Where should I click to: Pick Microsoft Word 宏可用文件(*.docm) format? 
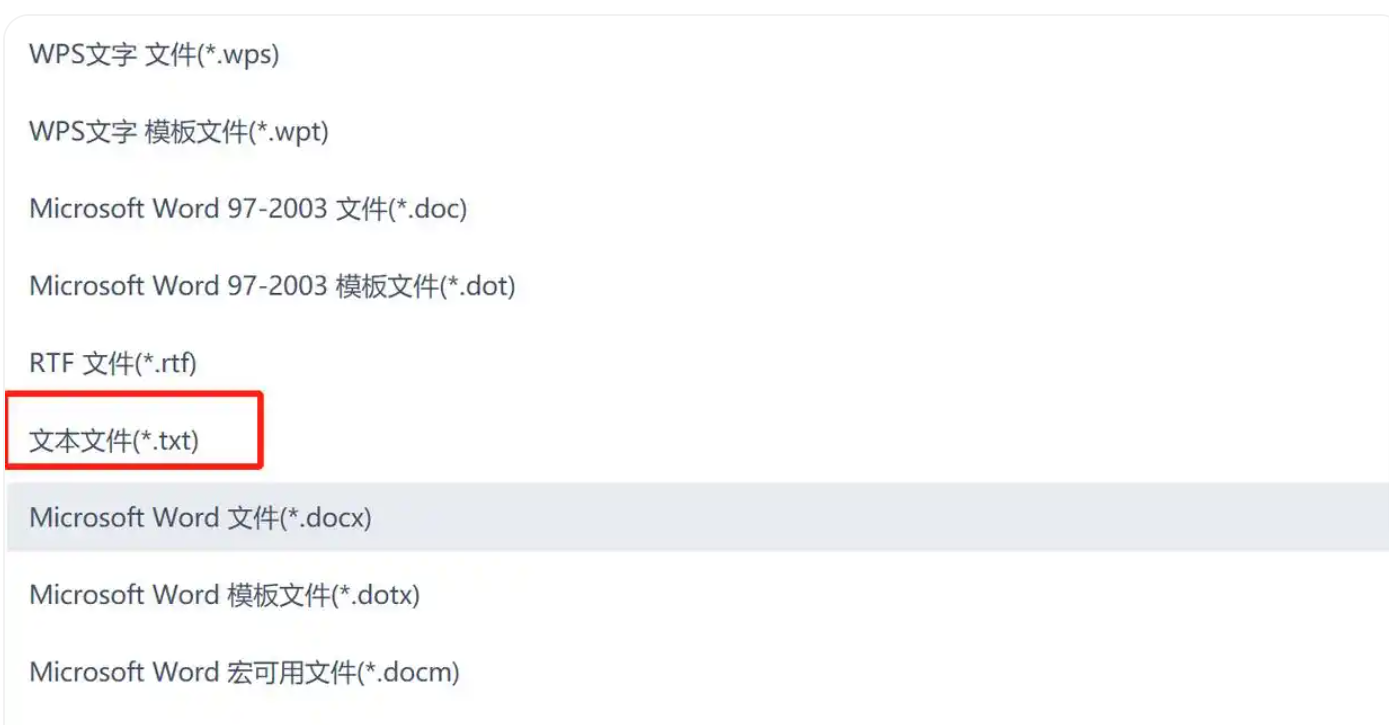click(245, 671)
